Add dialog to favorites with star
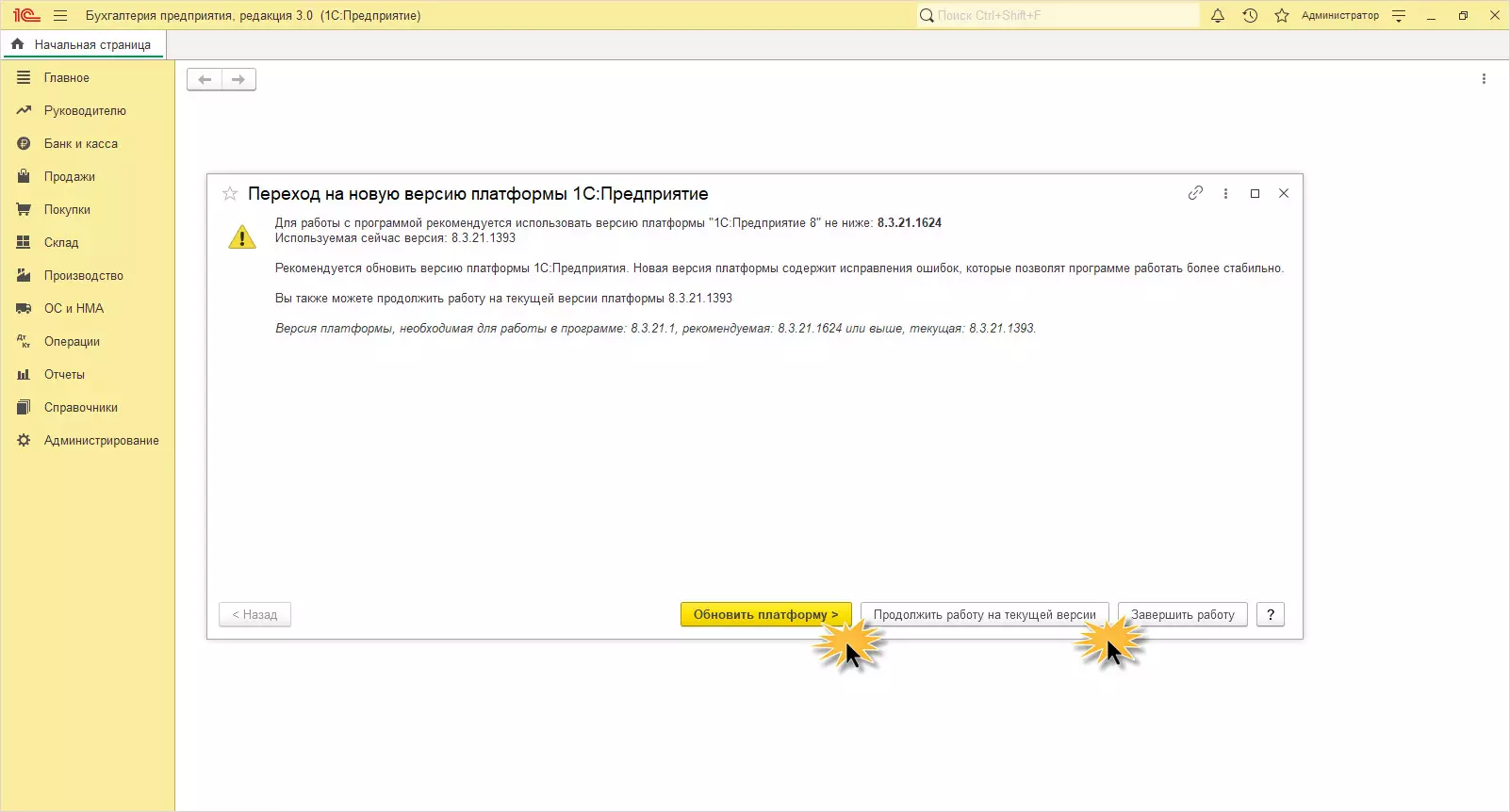Image resolution: width=1510 pixels, height=812 pixels. pos(229,193)
